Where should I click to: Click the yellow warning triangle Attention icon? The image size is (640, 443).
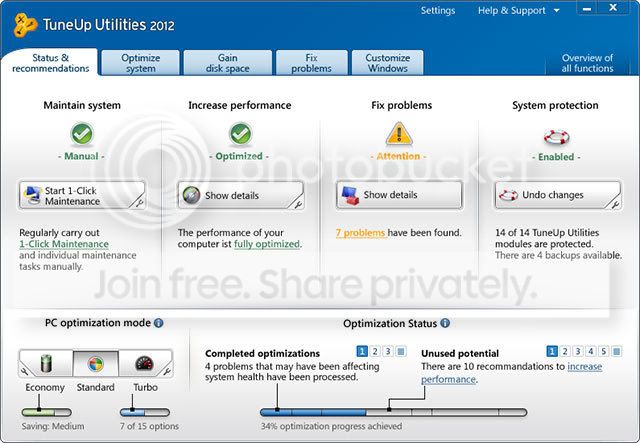(x=399, y=134)
